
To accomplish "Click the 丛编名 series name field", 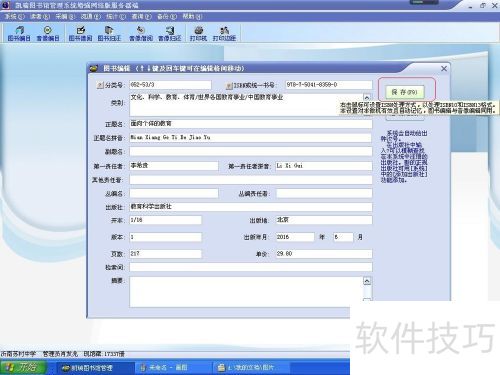I will tap(174, 193).
